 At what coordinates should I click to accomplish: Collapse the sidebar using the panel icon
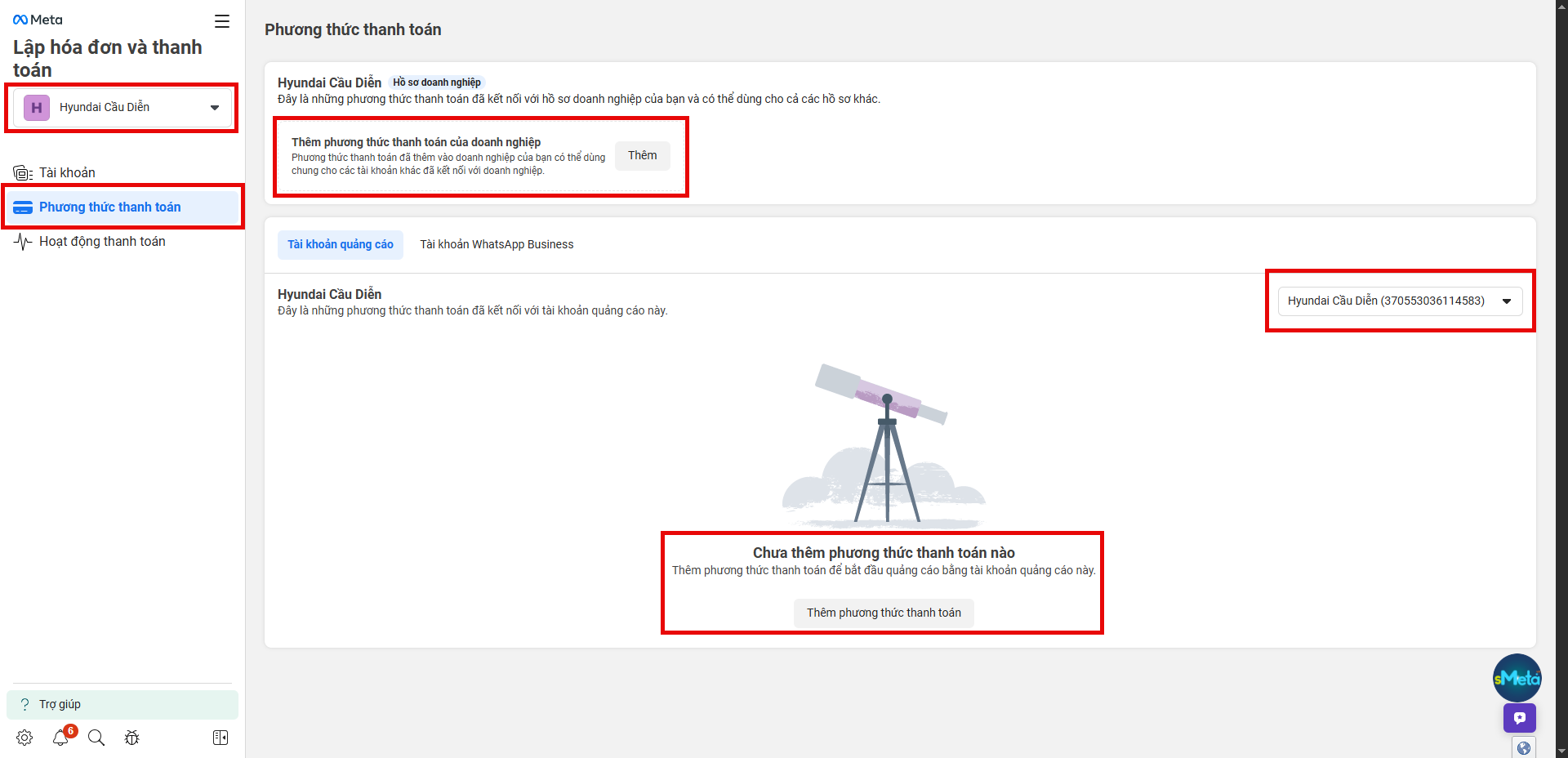(220, 738)
